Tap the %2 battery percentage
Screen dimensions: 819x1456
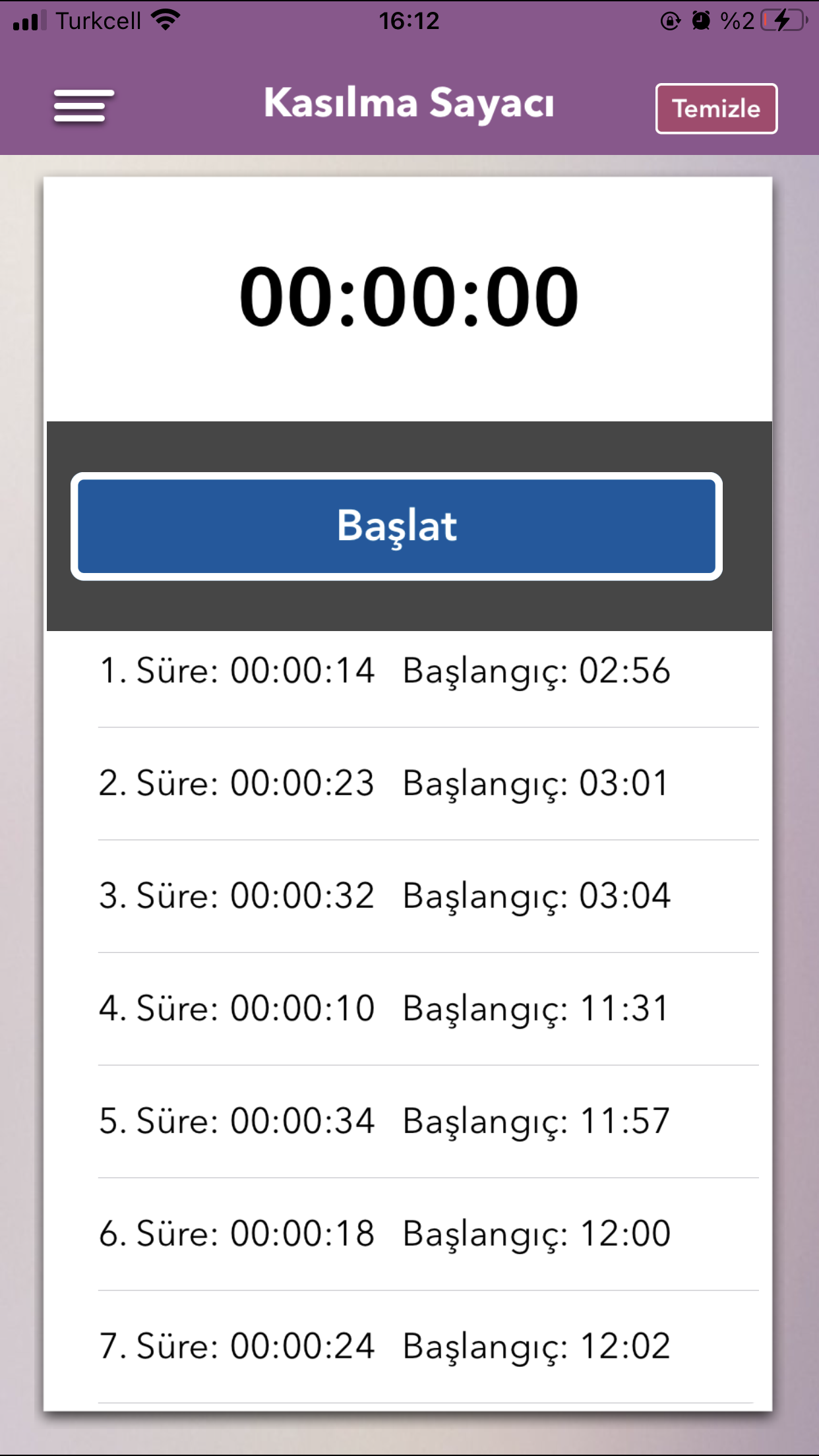[x=737, y=21]
